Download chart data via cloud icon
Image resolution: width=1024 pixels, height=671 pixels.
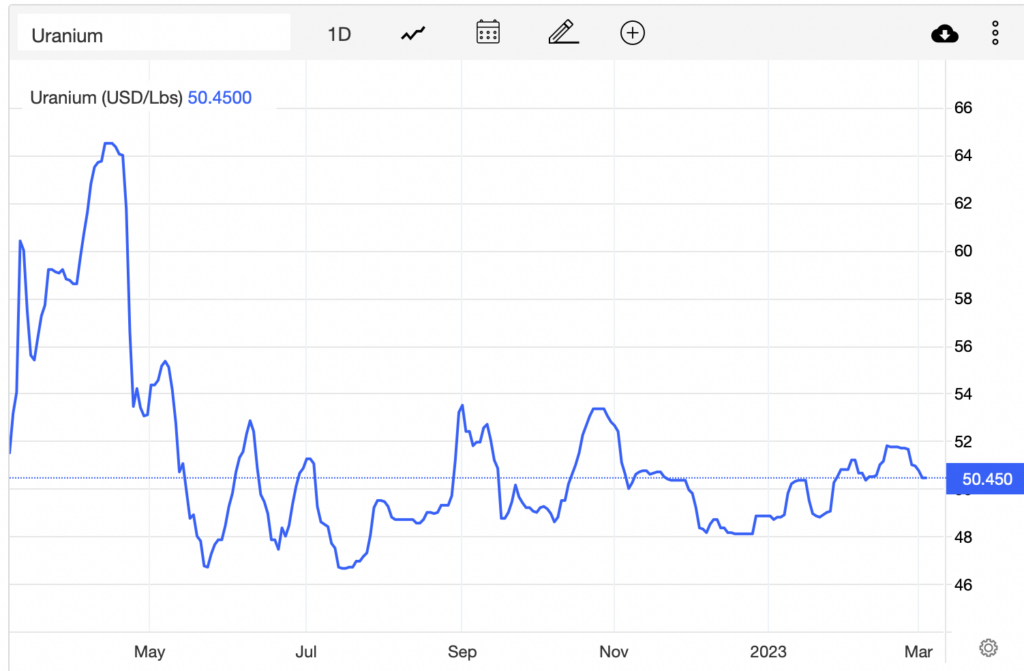[x=944, y=33]
